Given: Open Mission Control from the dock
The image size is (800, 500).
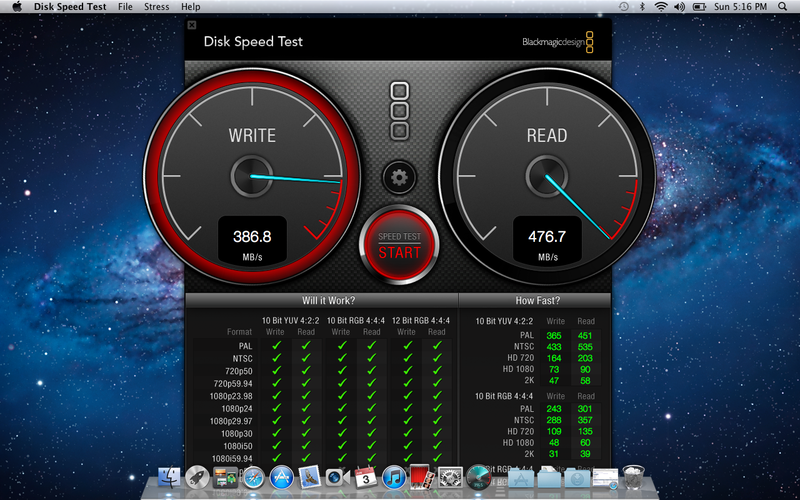Looking at the screenshot, I should (225, 478).
